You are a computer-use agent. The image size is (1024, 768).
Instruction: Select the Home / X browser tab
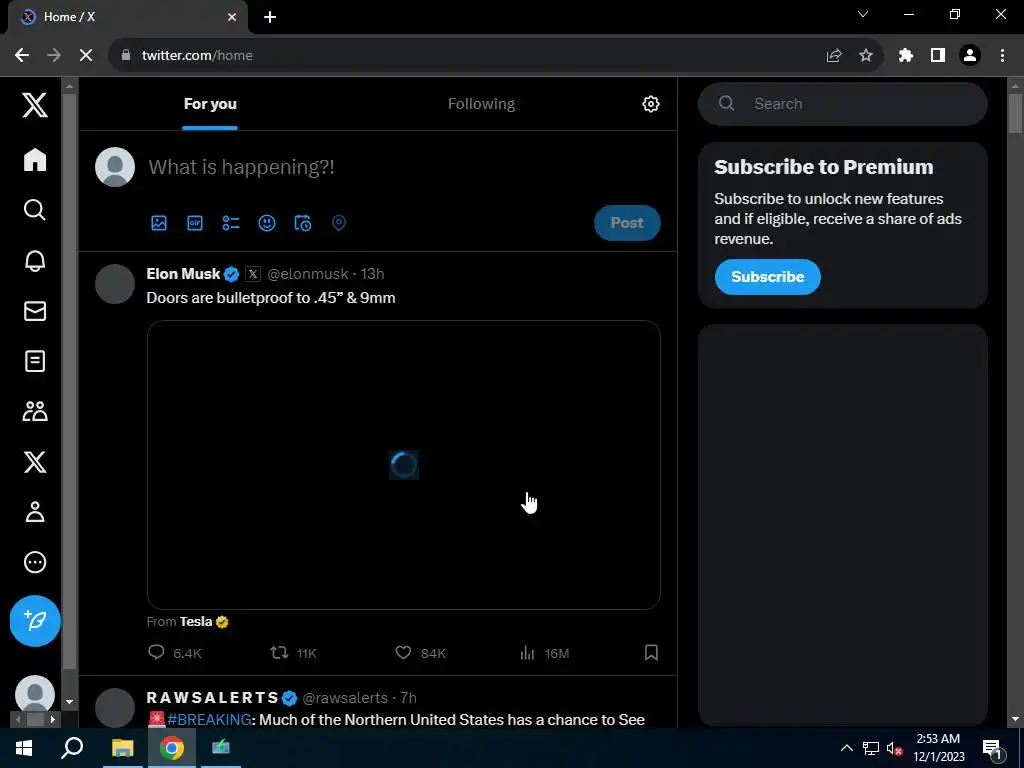pos(127,17)
